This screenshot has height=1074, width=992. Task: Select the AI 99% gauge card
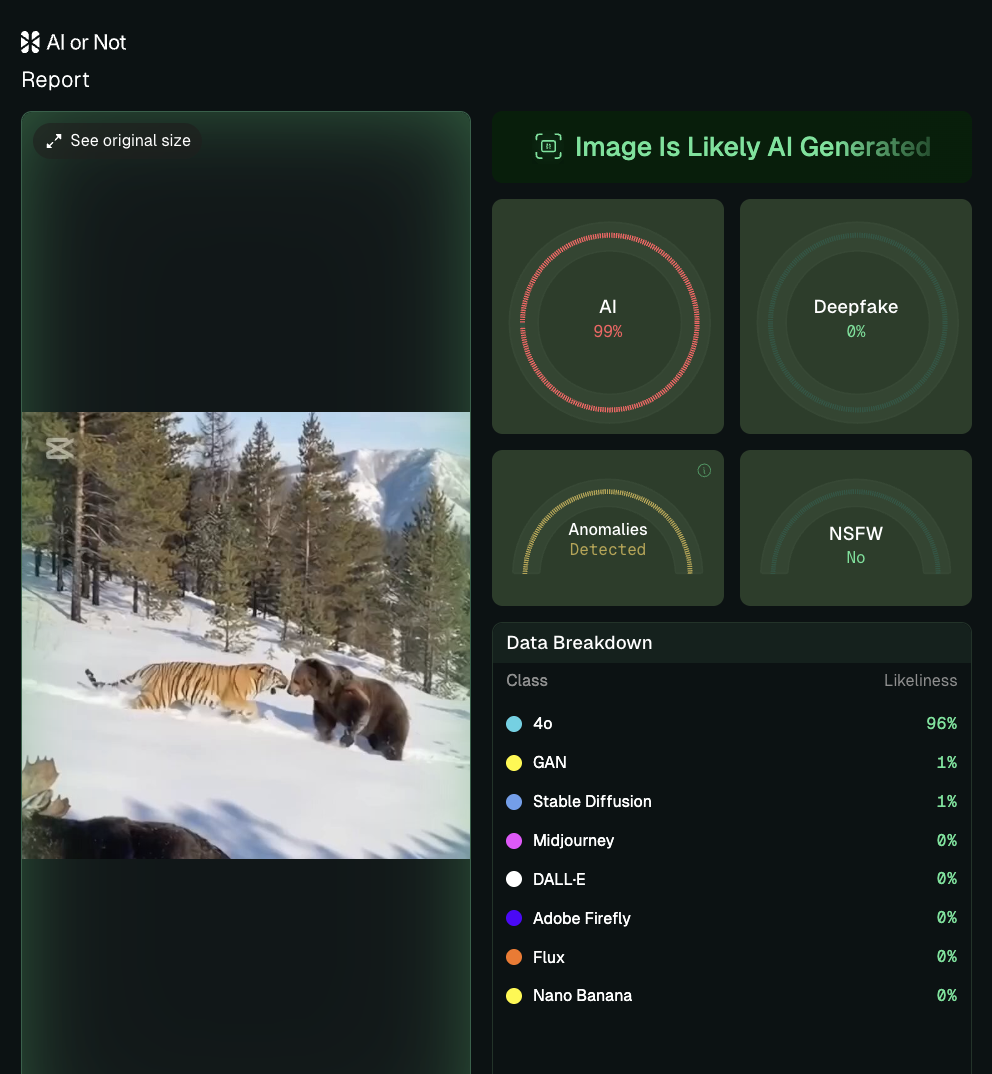pos(608,317)
